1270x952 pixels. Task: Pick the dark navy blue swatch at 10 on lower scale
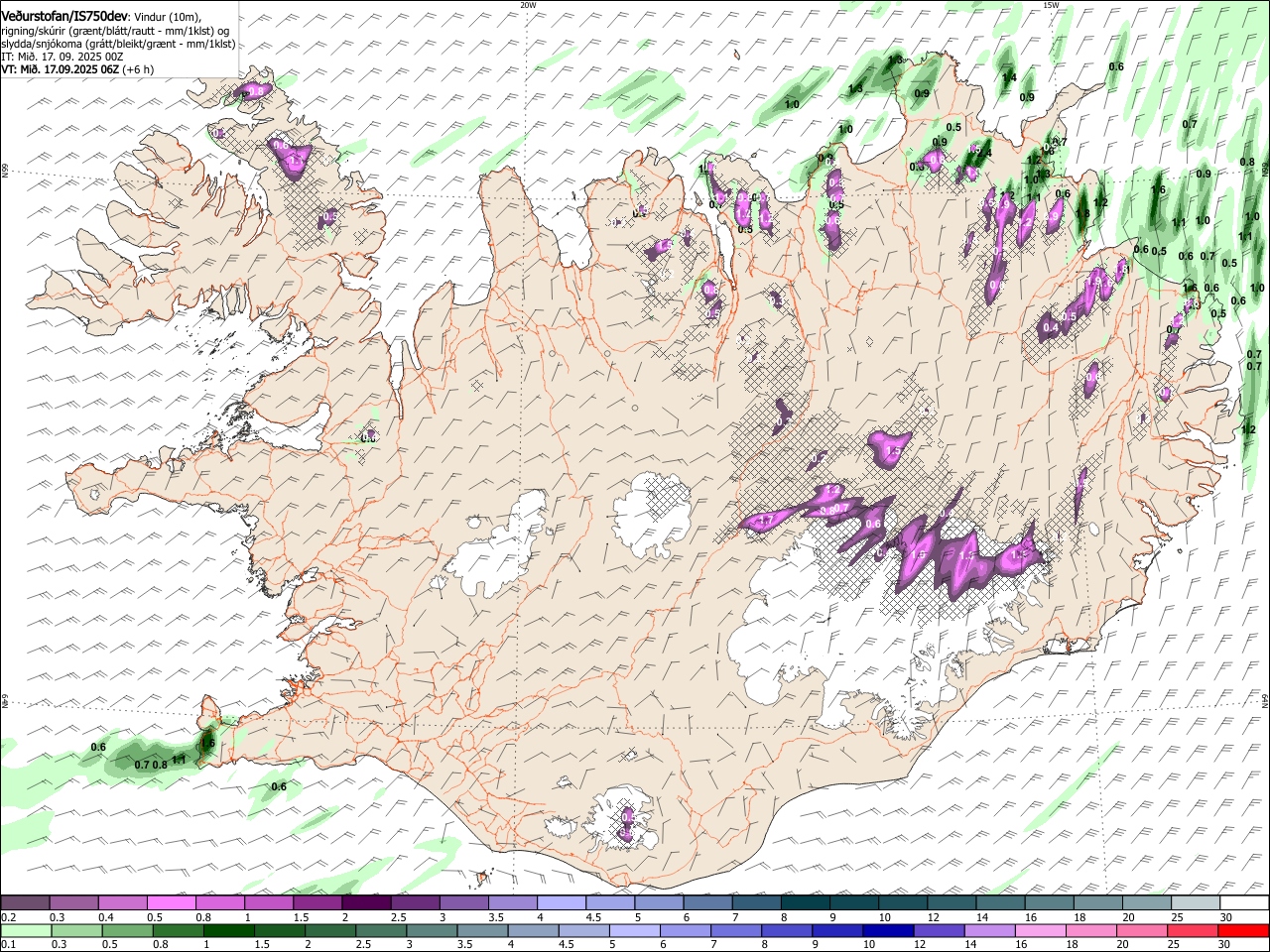coord(888,930)
